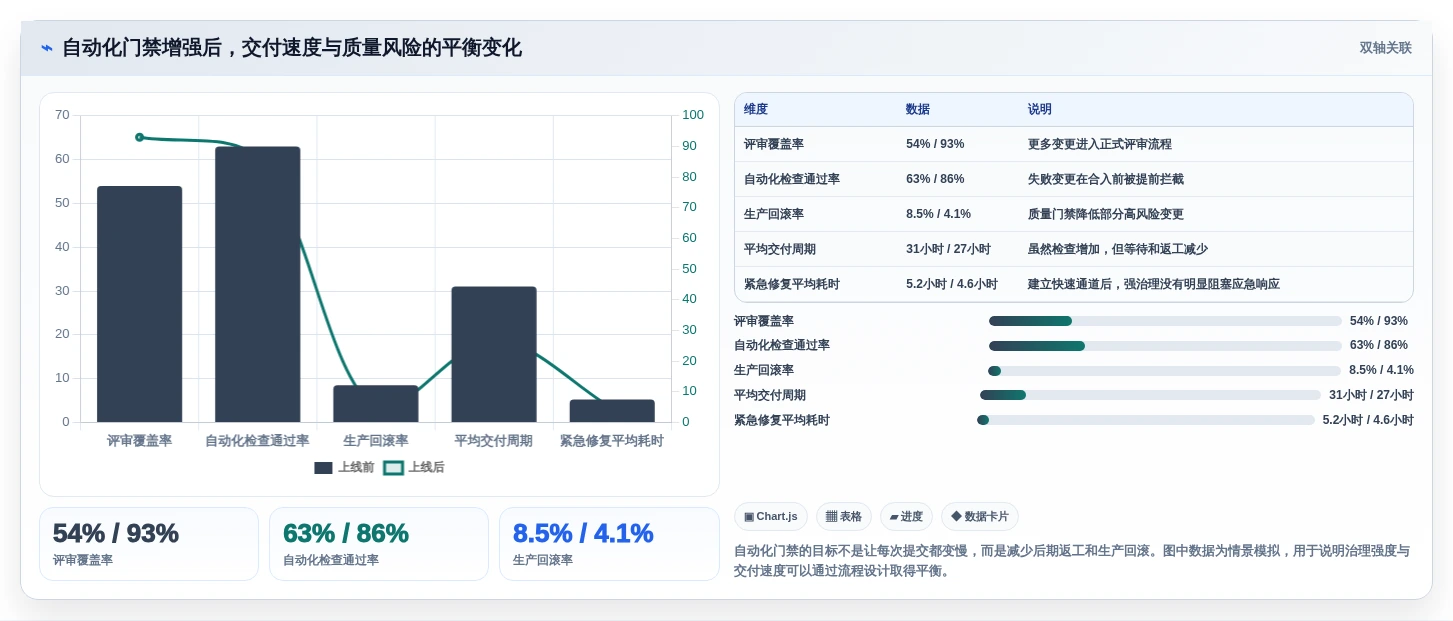Click the 自动化检查通过率 progress bar

[x=1165, y=346]
